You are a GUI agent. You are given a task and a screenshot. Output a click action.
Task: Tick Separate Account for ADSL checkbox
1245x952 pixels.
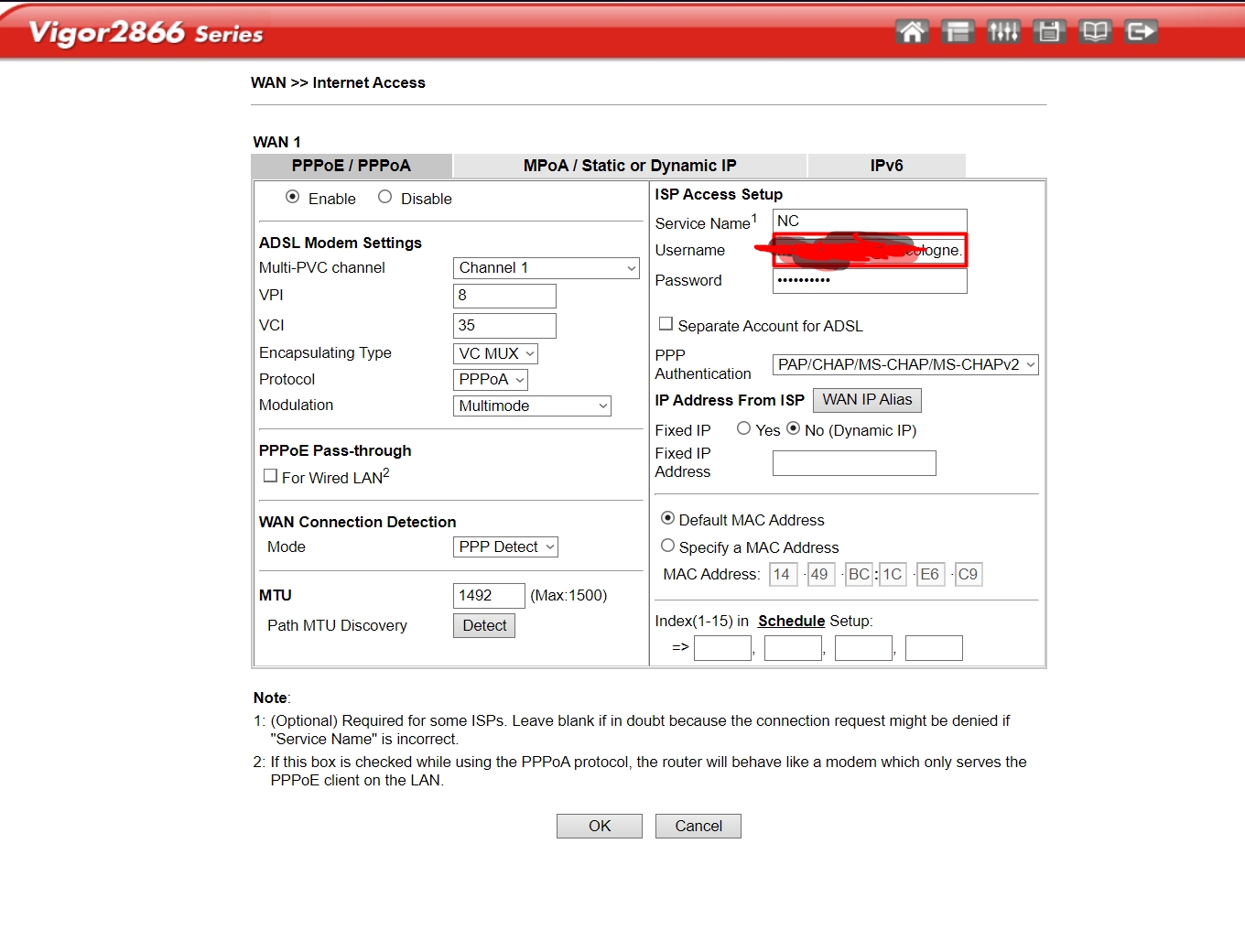(x=666, y=324)
